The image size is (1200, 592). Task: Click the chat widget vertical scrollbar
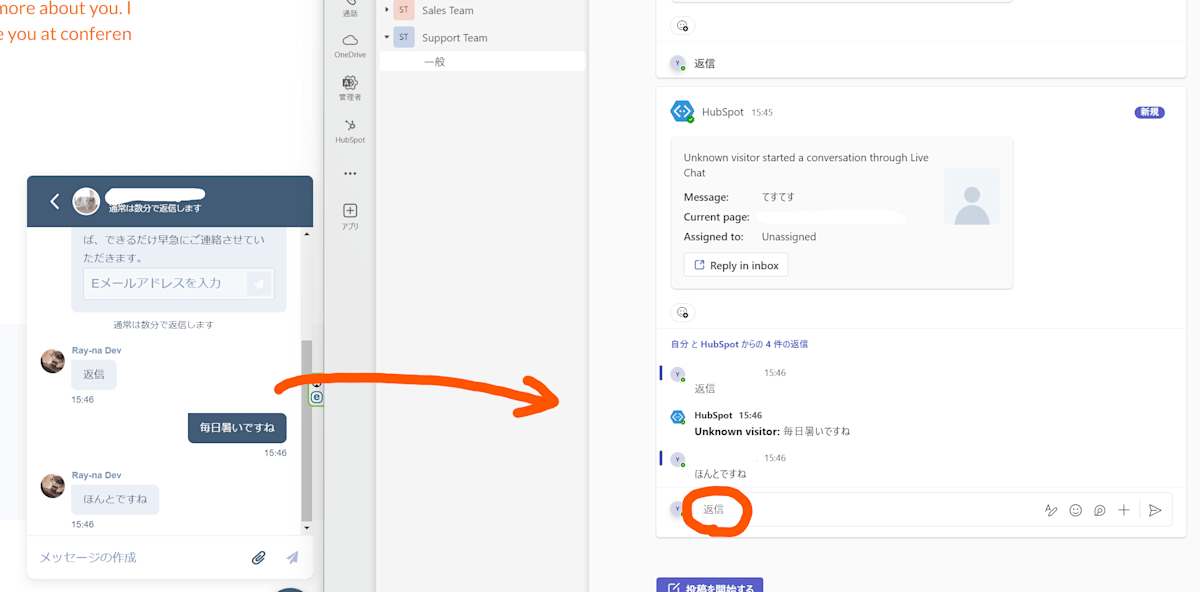307,430
